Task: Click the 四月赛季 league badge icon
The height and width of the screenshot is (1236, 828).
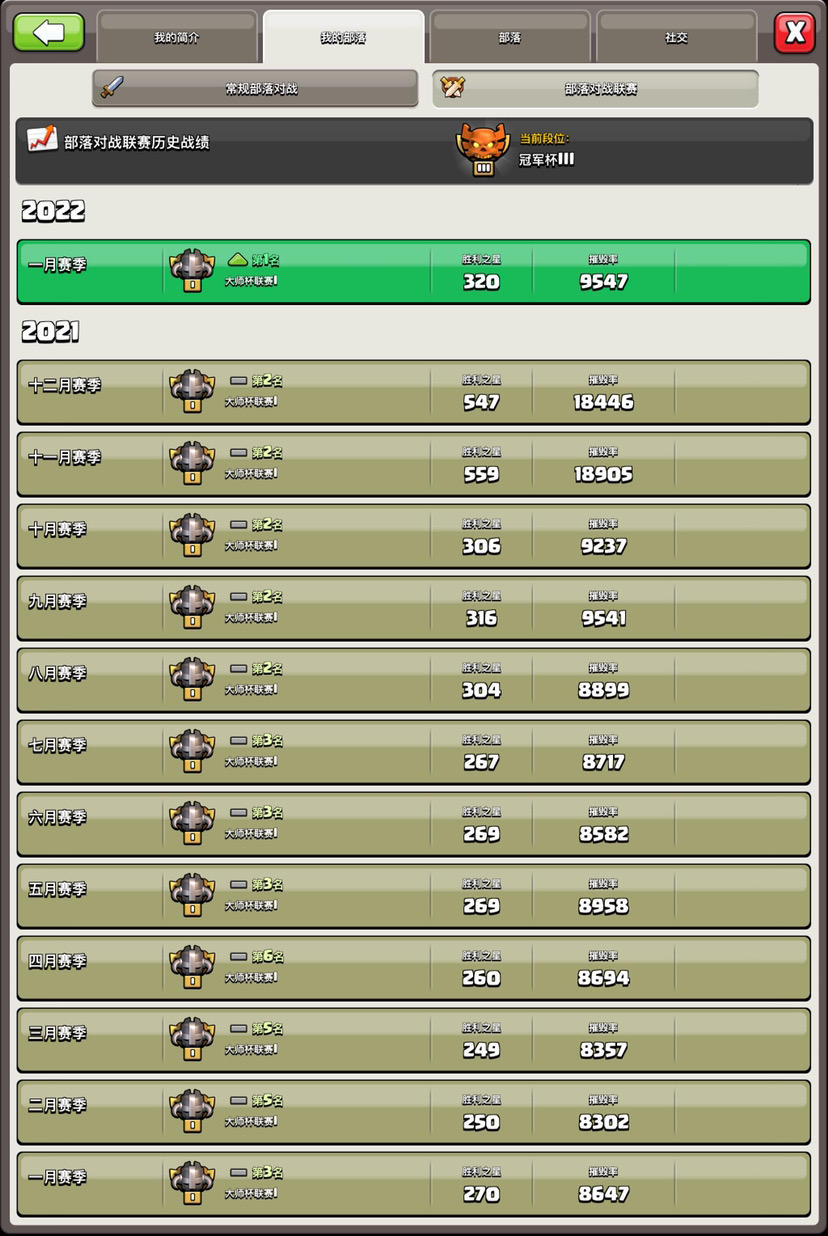Action: click(191, 968)
